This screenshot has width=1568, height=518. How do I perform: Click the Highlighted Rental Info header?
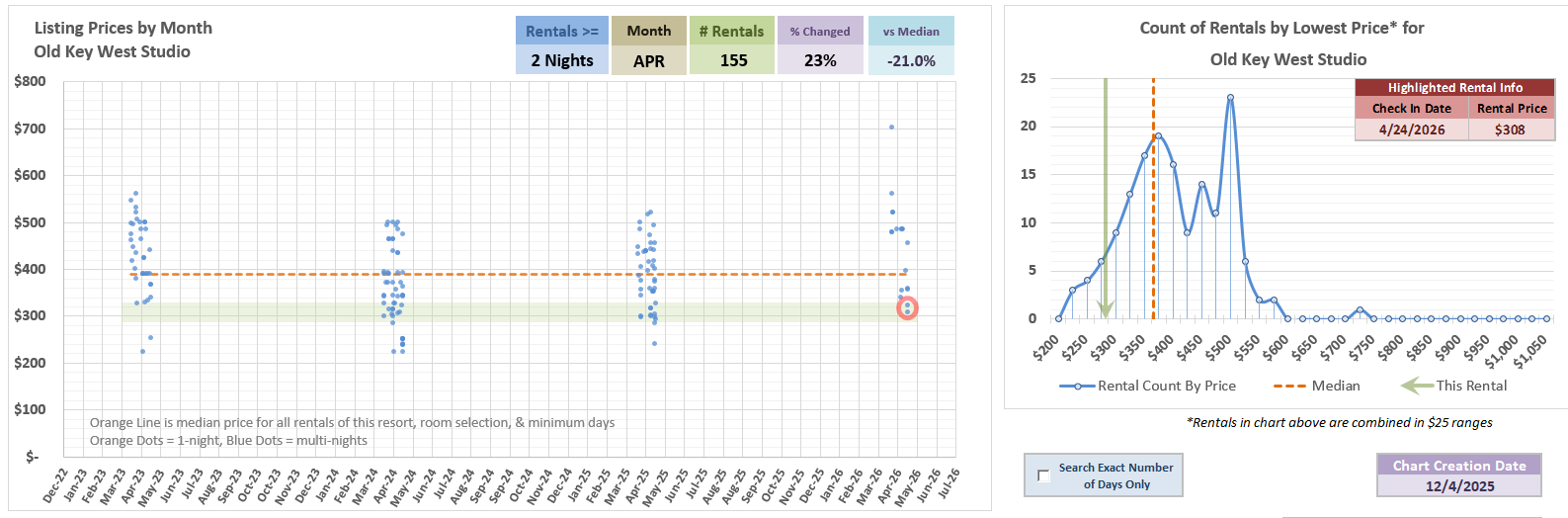1454,88
